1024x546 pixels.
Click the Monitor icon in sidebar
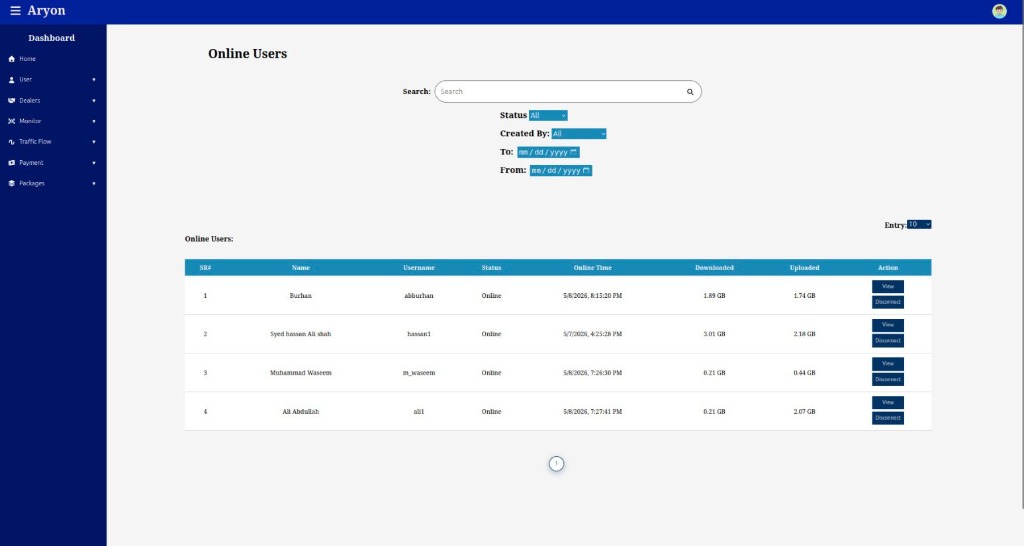[x=11, y=121]
